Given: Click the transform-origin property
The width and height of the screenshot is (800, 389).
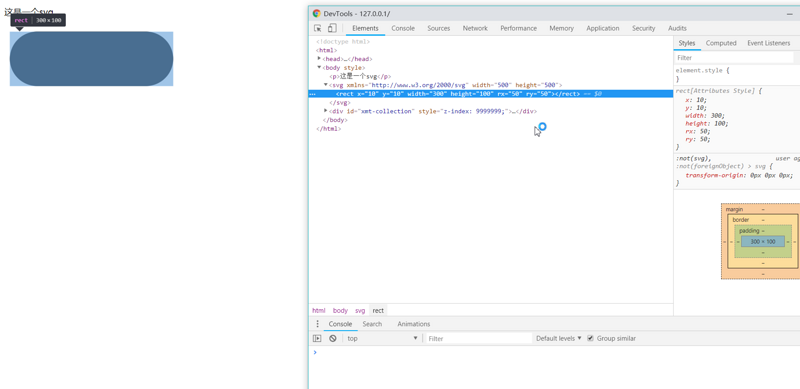Looking at the screenshot, I should click(x=739, y=175).
